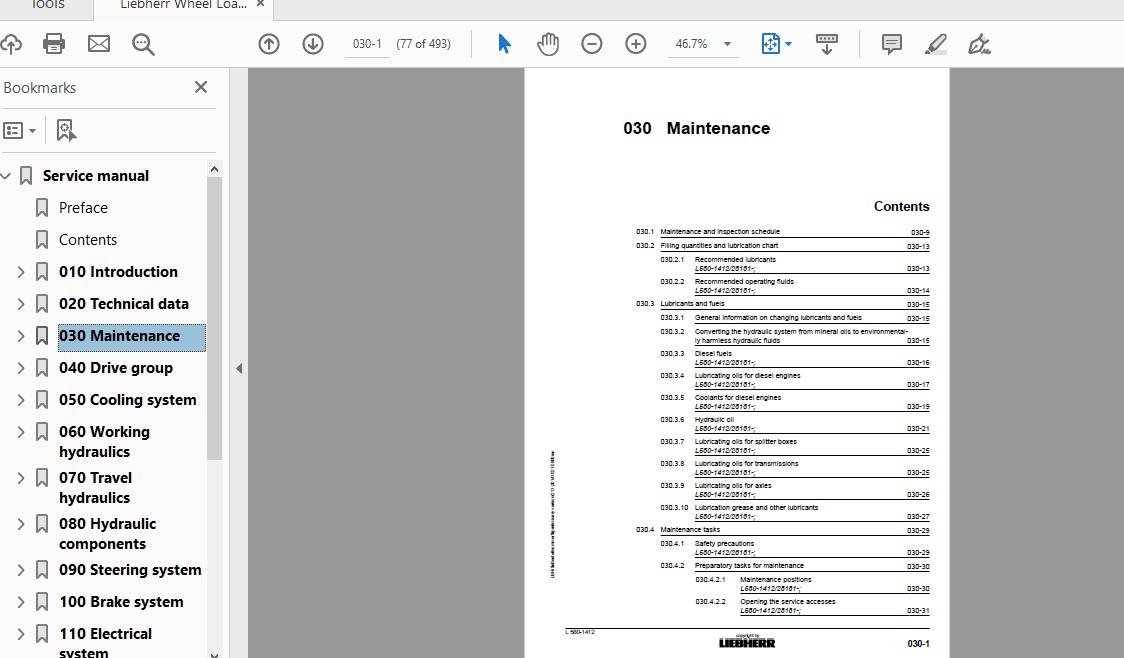Click inside the page number field

point(366,43)
